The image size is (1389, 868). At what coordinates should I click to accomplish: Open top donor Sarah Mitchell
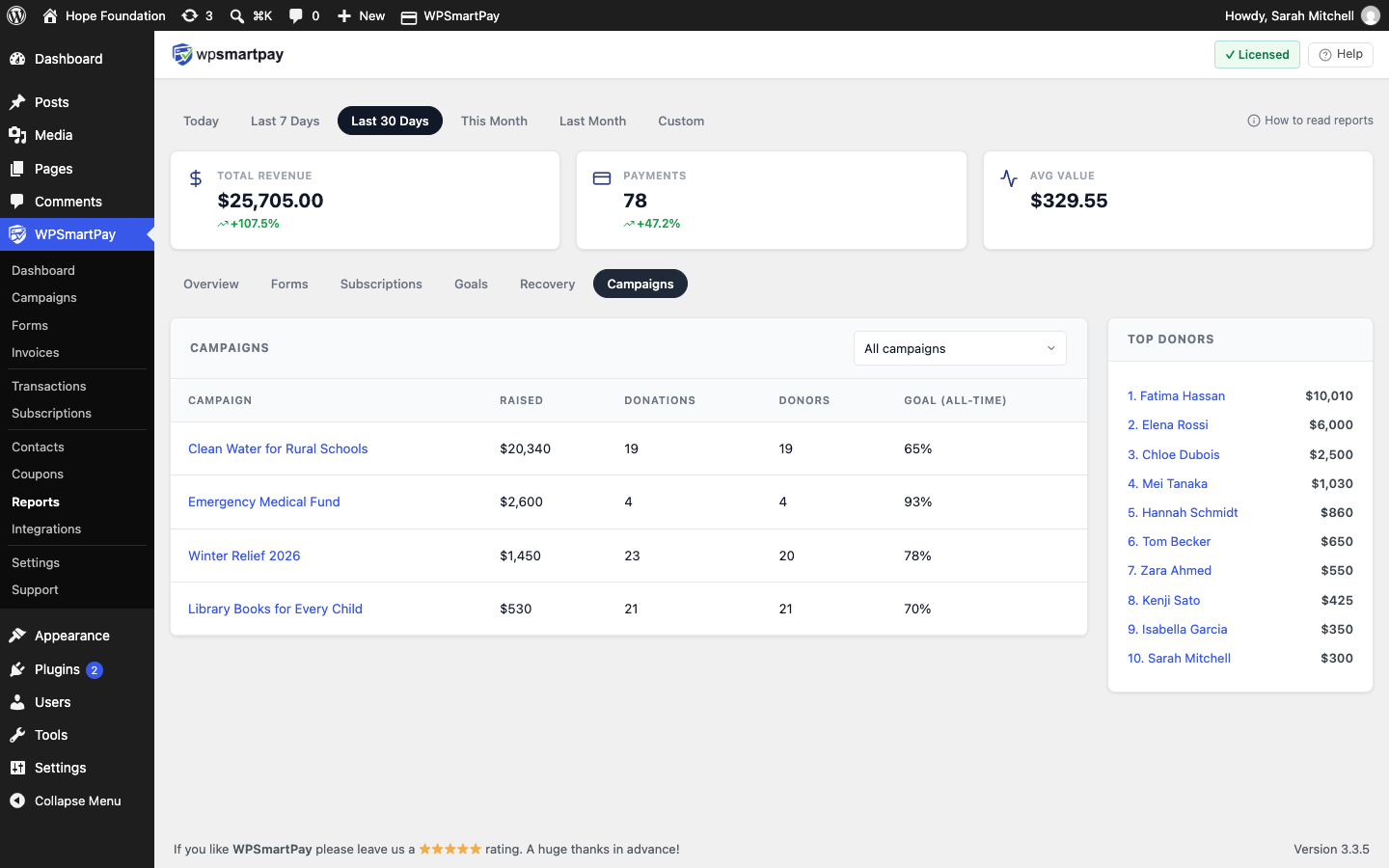[1179, 658]
